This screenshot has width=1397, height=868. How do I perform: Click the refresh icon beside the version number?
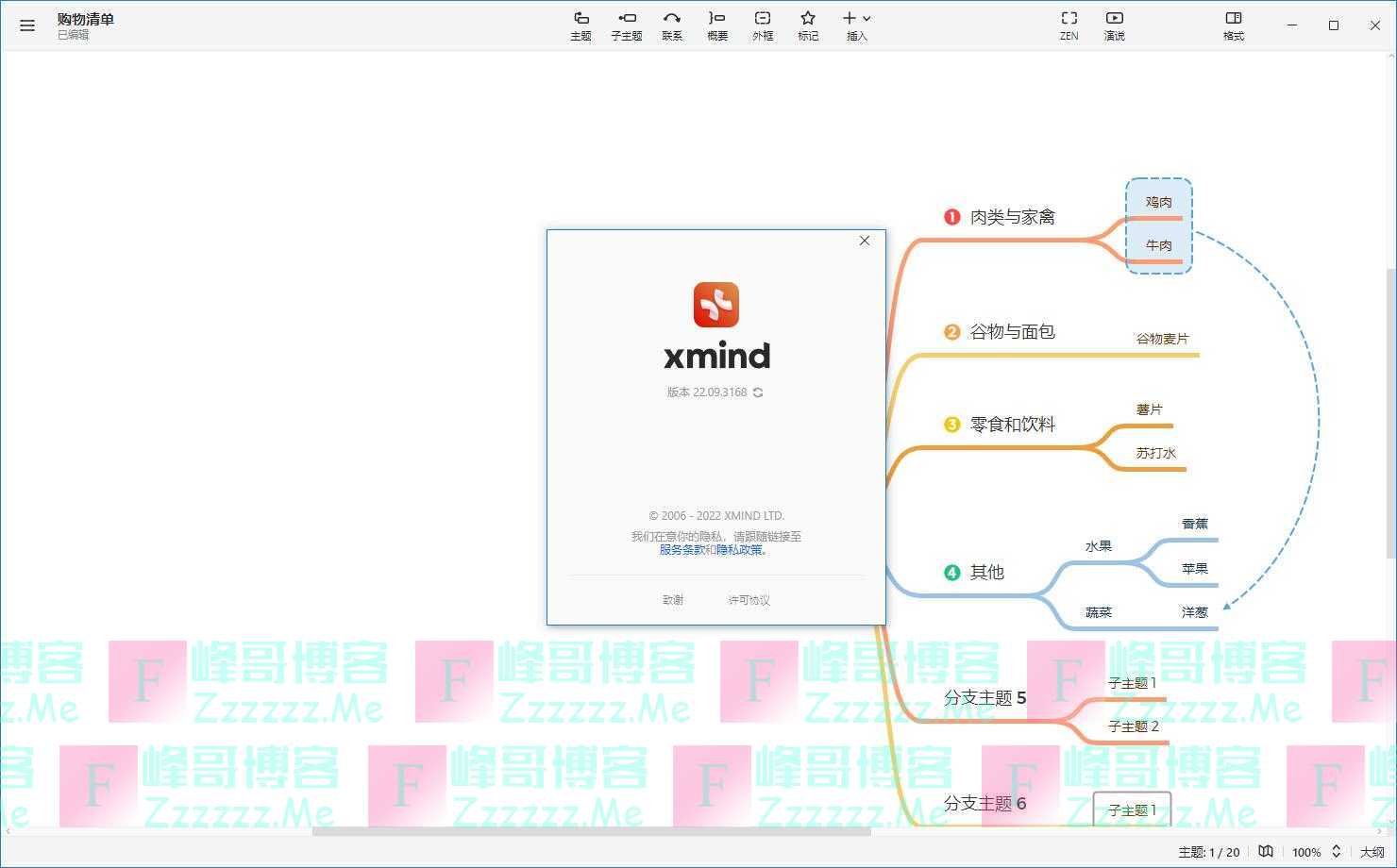[x=758, y=392]
